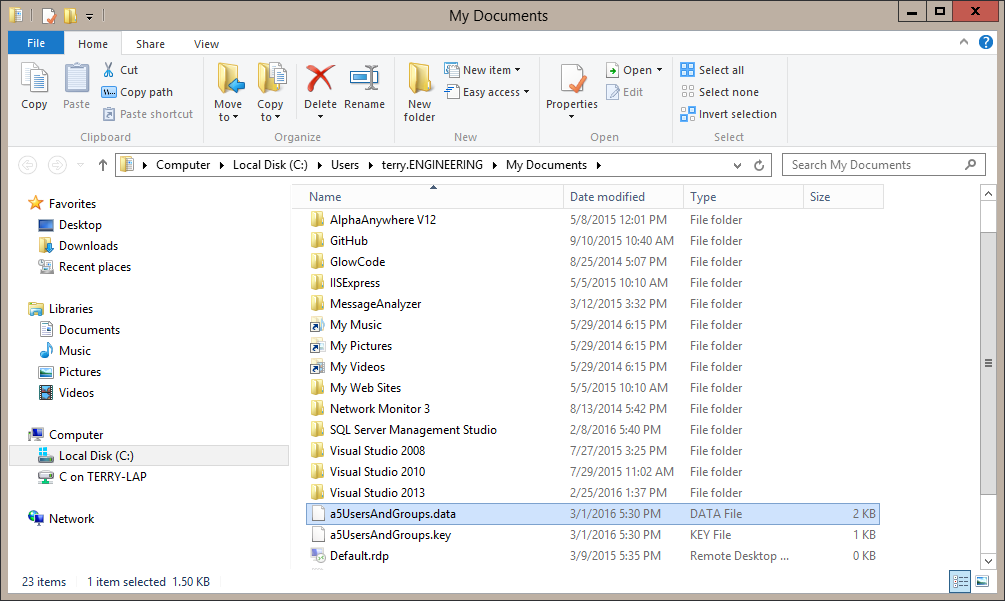Sort by the Type column header
Screen dimensions: 1005x601
[743, 197]
